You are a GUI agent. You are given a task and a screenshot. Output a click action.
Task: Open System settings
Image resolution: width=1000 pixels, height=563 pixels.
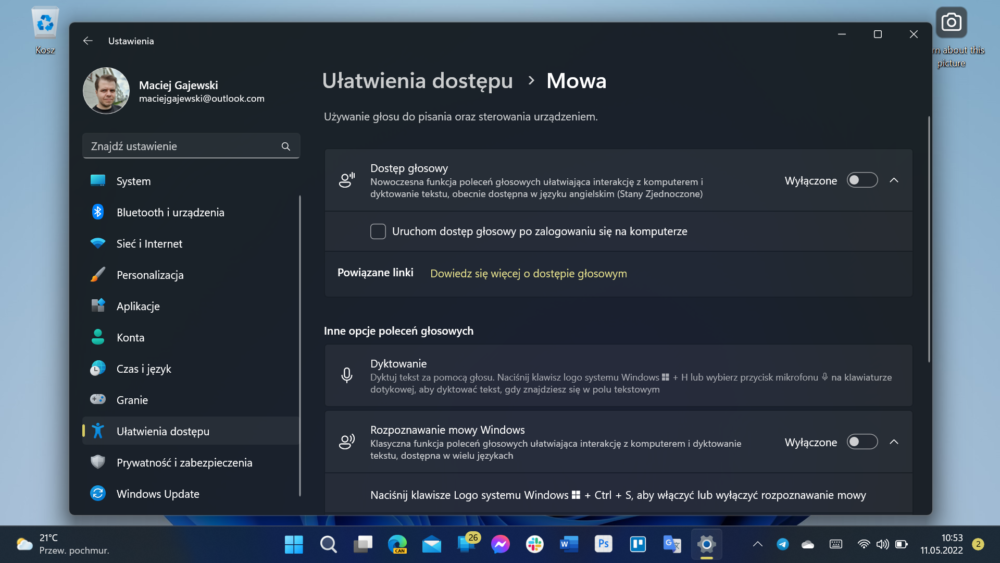coord(191,181)
